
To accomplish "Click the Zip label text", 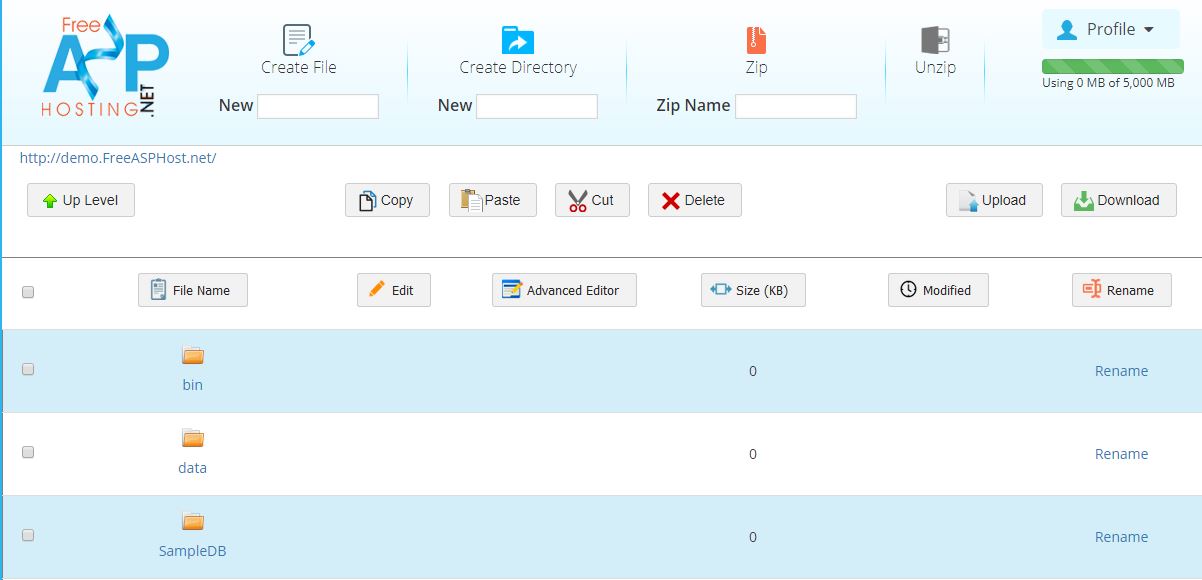I will (x=756, y=68).
